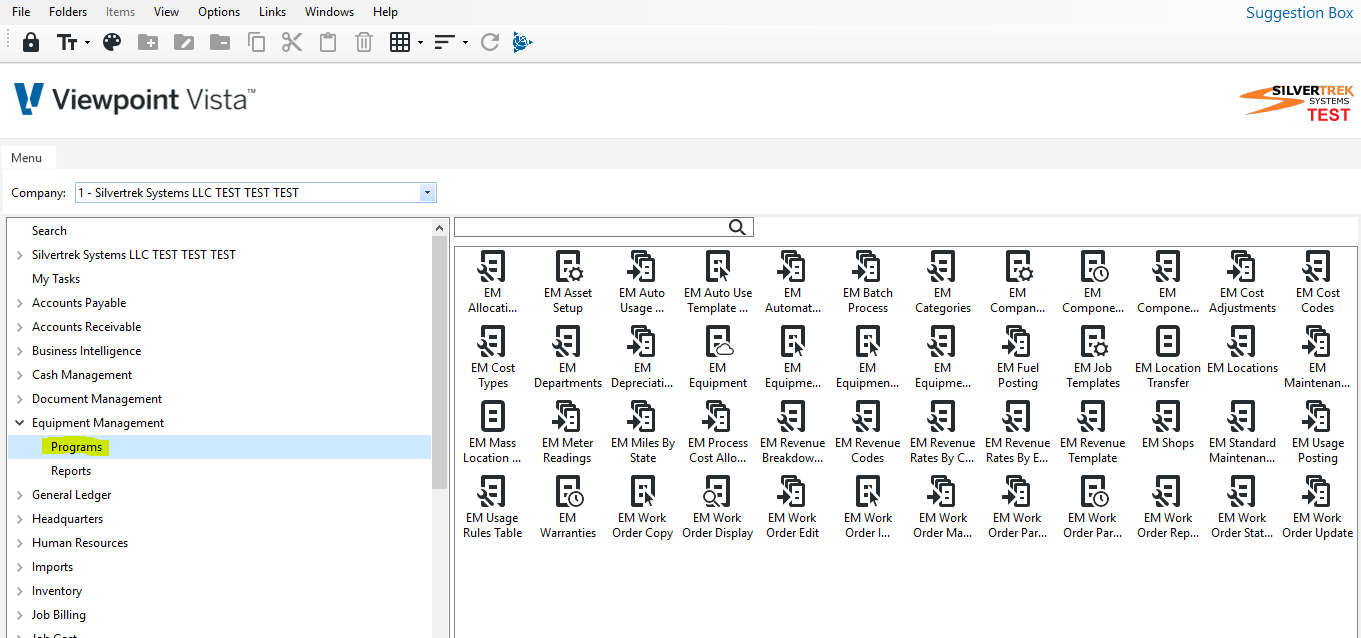This screenshot has width=1361, height=638.
Task: Open EM Cost Types program
Action: pos(493,357)
